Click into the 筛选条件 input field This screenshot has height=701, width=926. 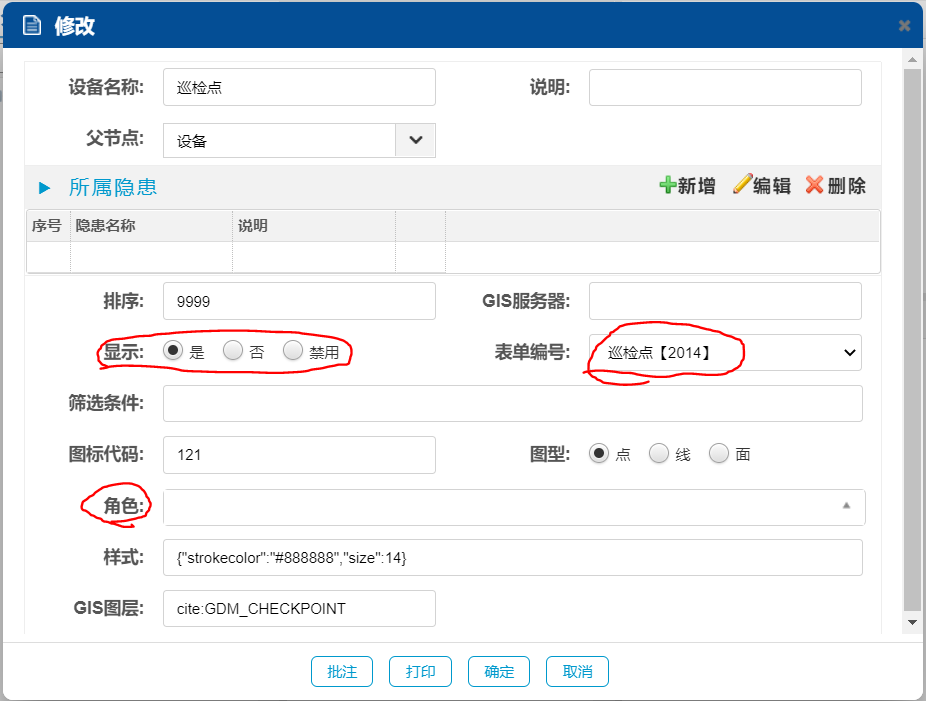click(x=512, y=404)
